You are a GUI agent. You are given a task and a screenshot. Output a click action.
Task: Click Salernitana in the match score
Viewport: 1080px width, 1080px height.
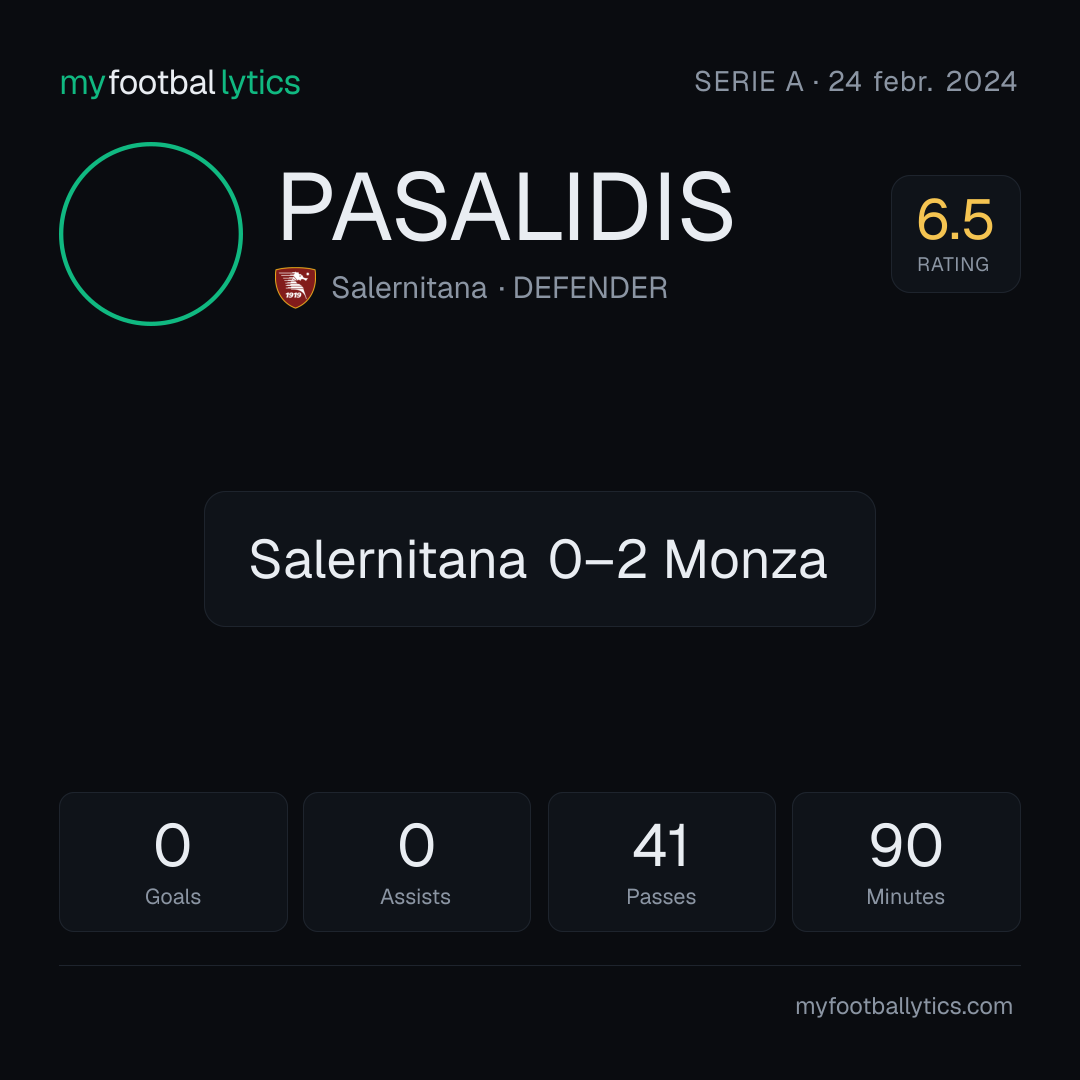388,559
